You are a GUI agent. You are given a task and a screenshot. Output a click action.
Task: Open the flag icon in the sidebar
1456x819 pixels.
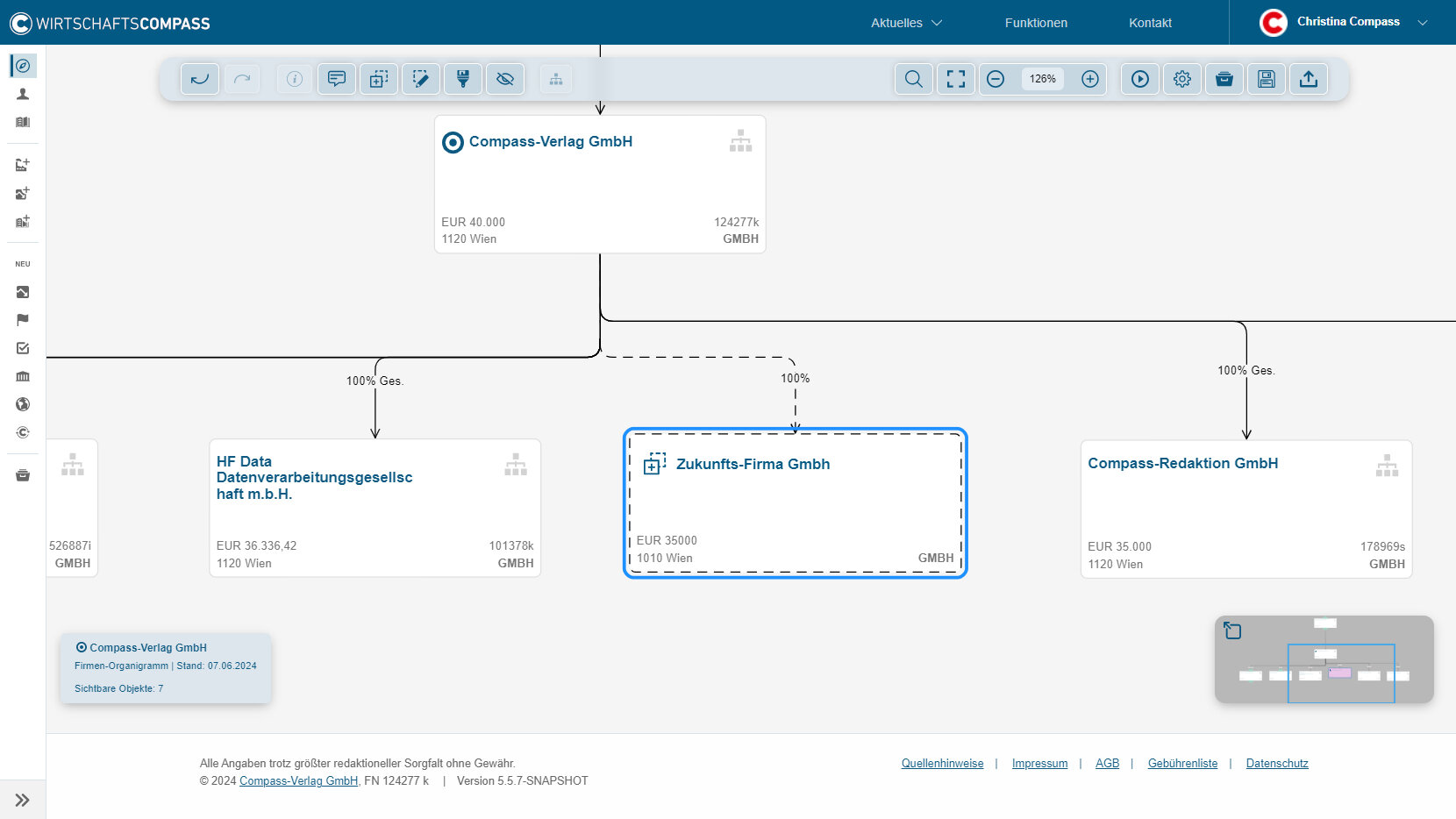click(23, 320)
